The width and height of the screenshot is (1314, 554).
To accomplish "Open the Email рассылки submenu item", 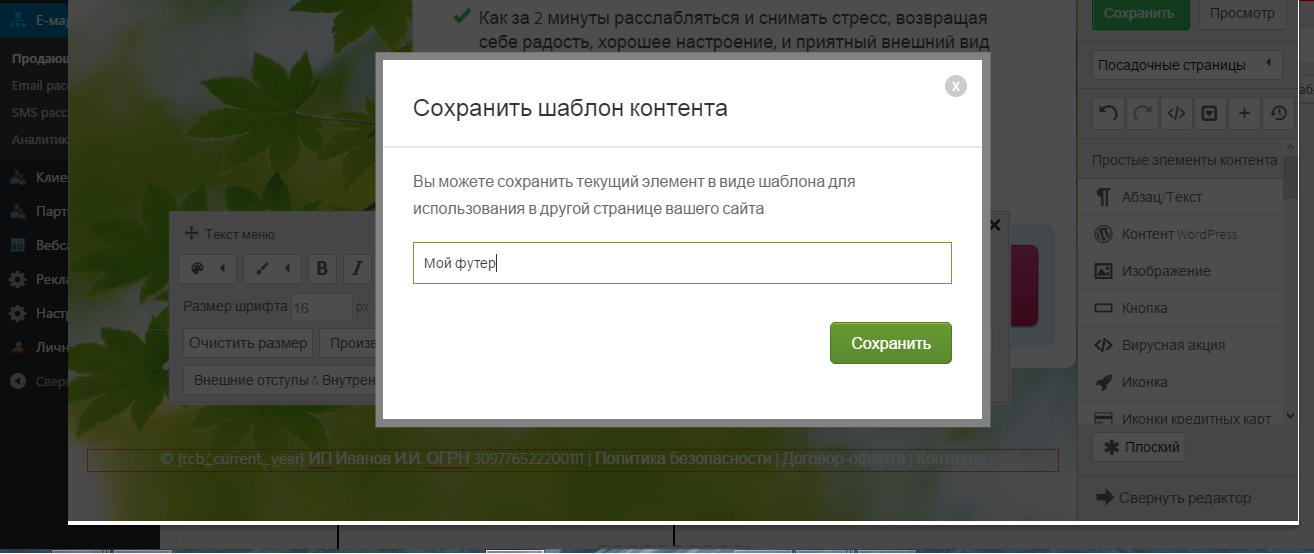I will pyautogui.click(x=40, y=86).
